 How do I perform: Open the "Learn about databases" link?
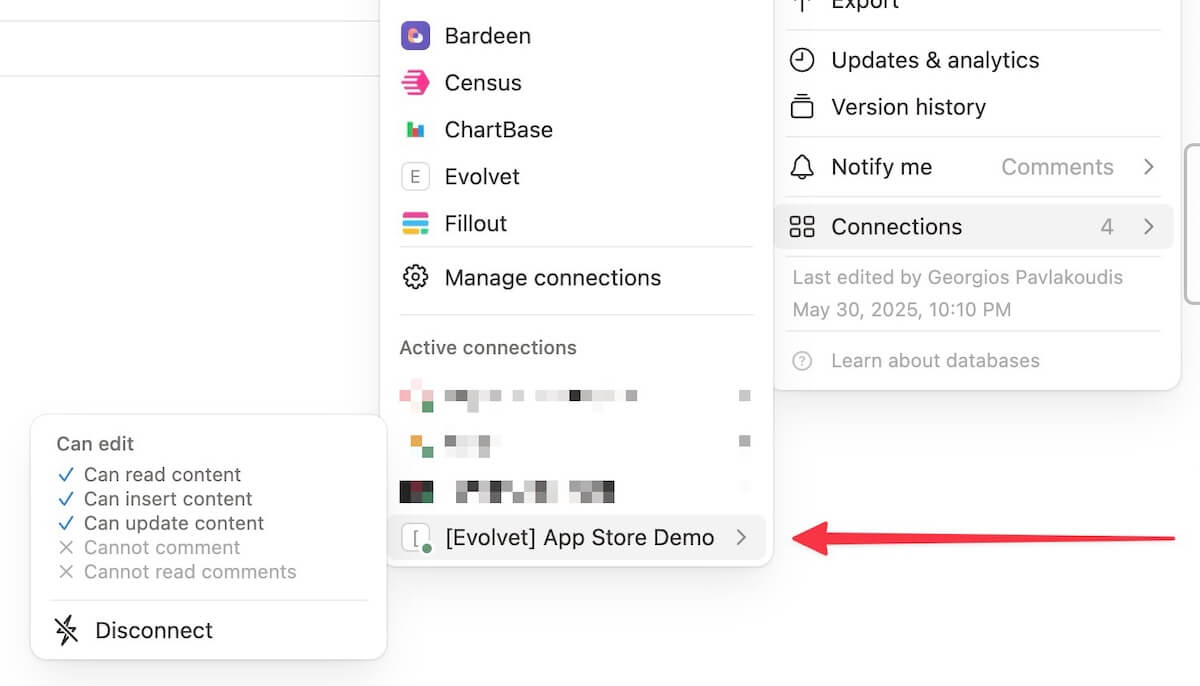935,361
